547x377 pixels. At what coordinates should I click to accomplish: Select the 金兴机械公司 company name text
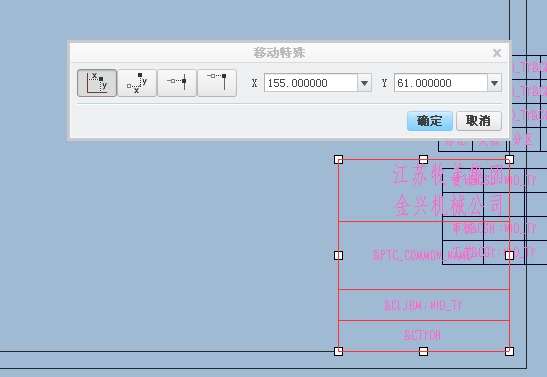pyautogui.click(x=449, y=205)
